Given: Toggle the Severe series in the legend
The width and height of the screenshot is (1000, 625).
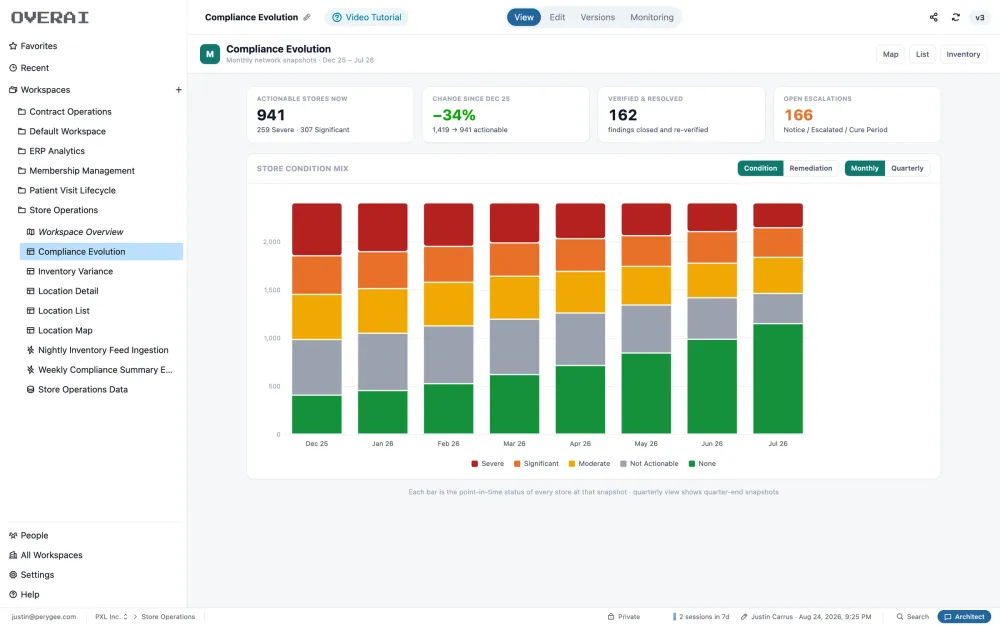Looking at the screenshot, I should click(487, 464).
